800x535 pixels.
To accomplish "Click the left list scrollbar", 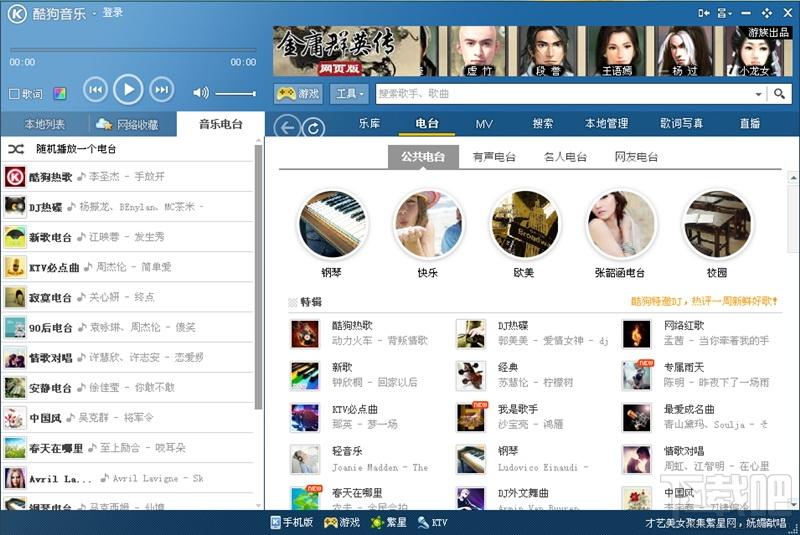I will [258, 278].
